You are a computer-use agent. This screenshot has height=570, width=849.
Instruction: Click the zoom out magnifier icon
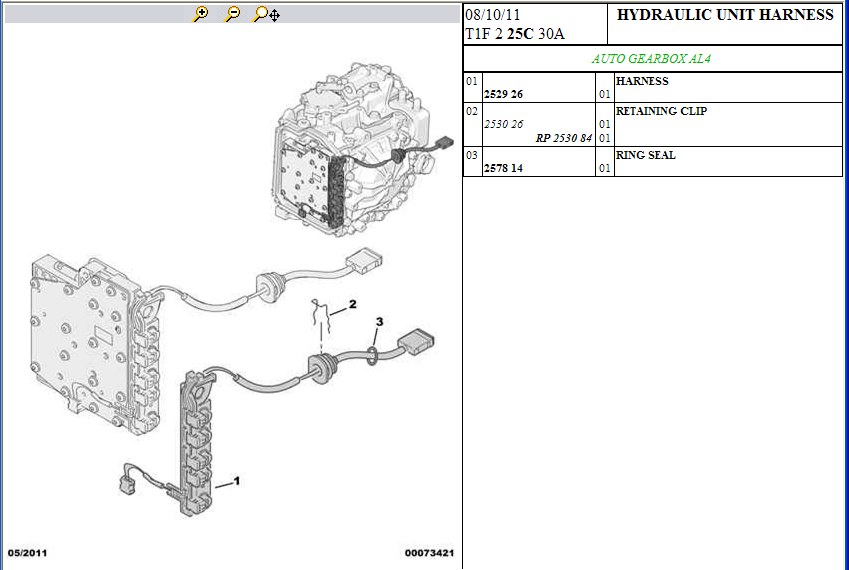pos(232,14)
